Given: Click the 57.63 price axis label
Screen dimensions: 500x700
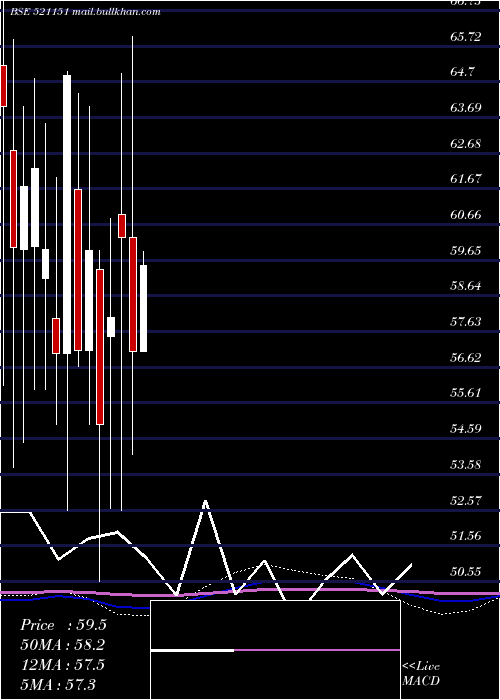Looking at the screenshot, I should point(466,321).
